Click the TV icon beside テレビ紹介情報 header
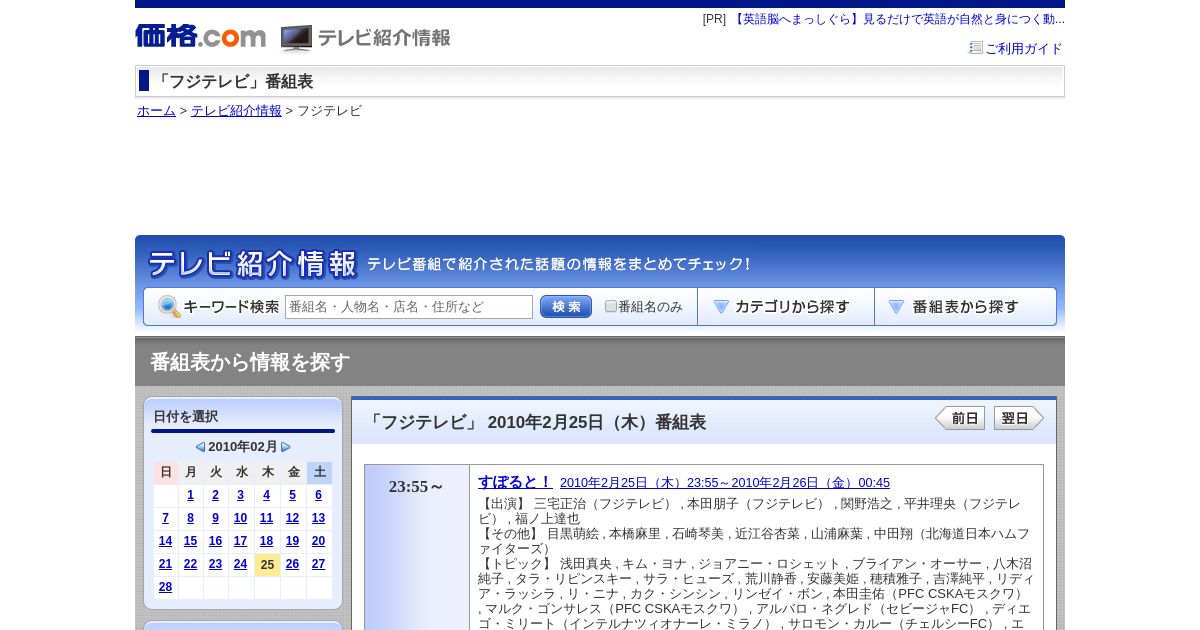The height and width of the screenshot is (630, 1200). coord(296,38)
